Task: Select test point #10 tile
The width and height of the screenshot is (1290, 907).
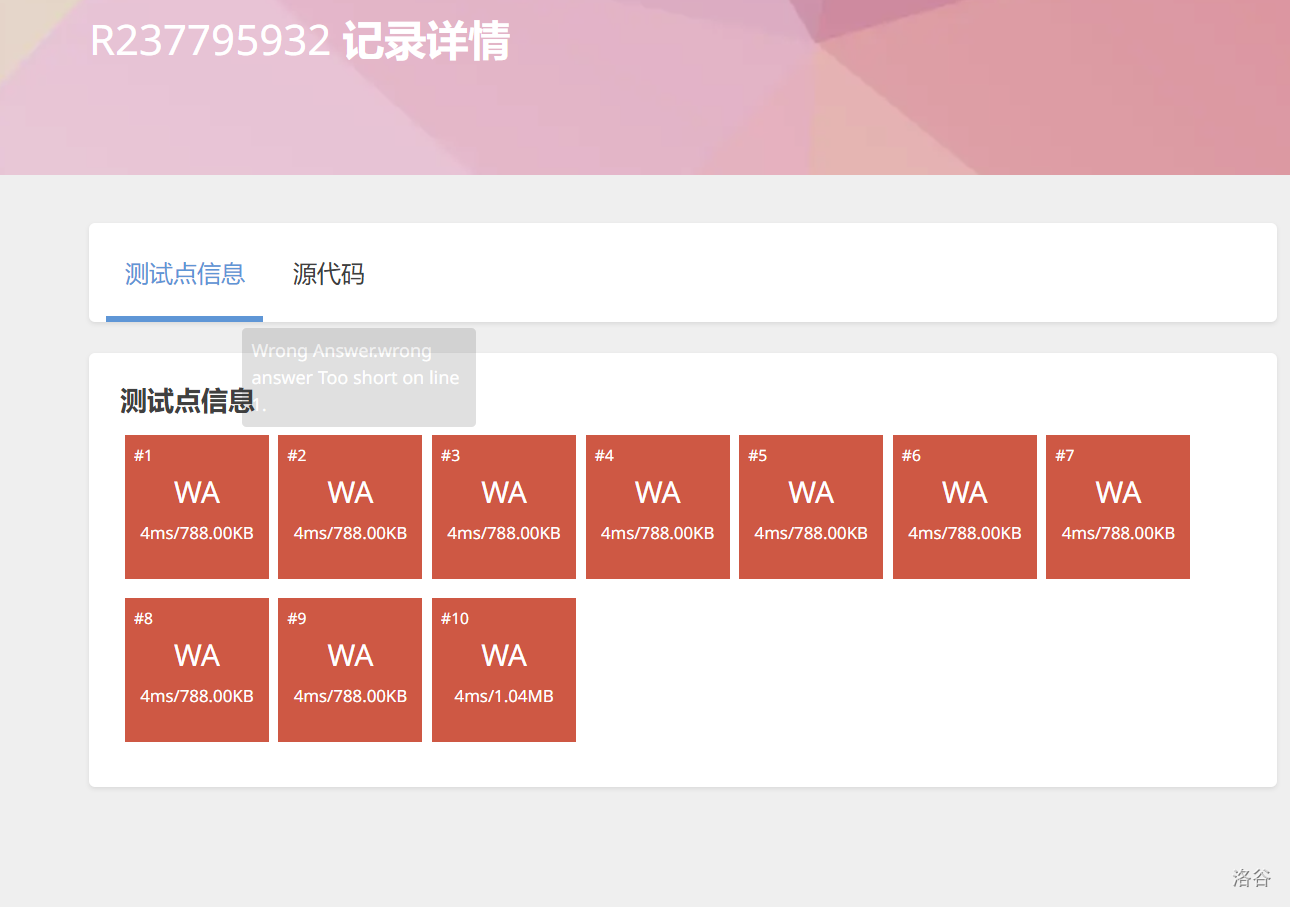Action: tap(504, 669)
